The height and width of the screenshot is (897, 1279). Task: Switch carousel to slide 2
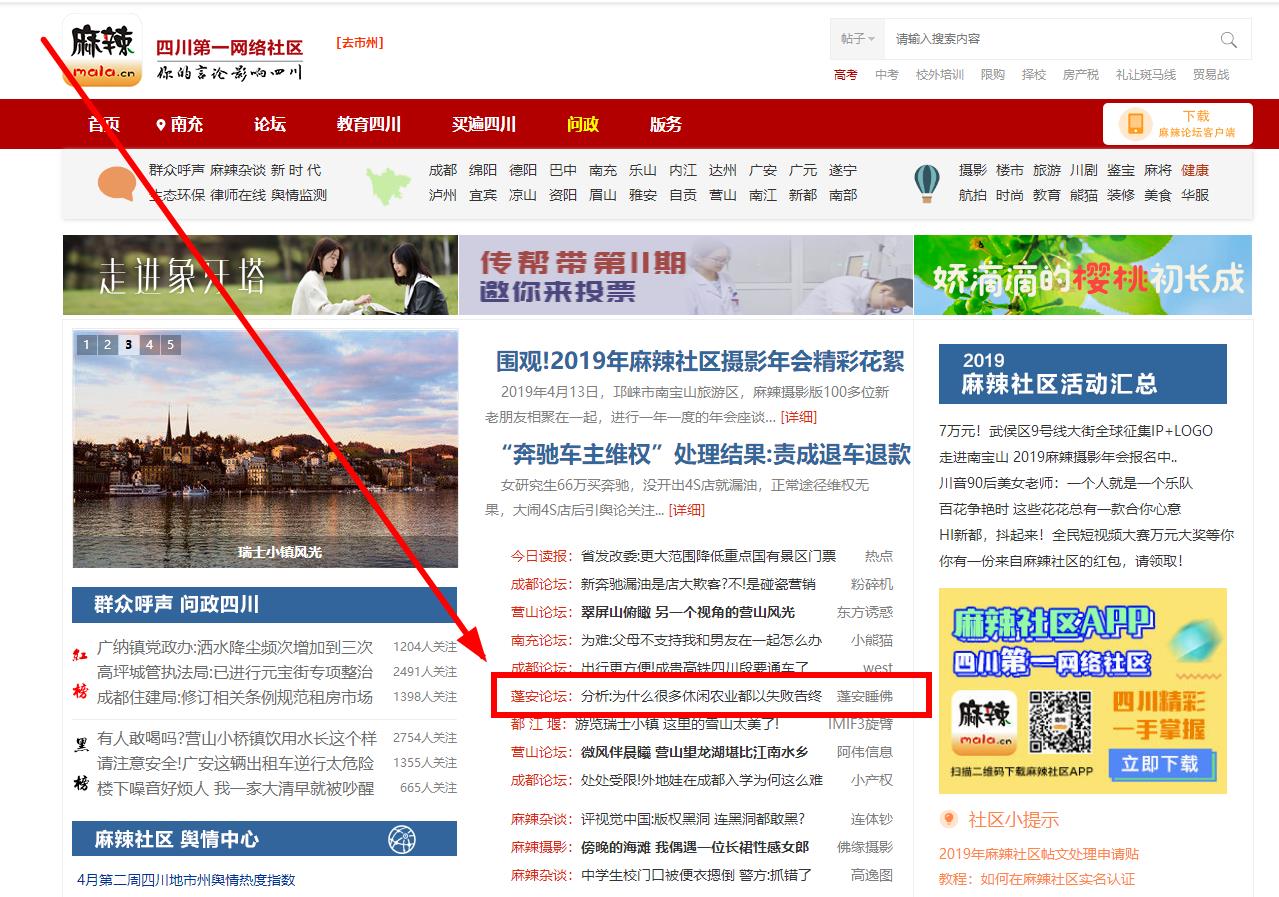(x=107, y=345)
